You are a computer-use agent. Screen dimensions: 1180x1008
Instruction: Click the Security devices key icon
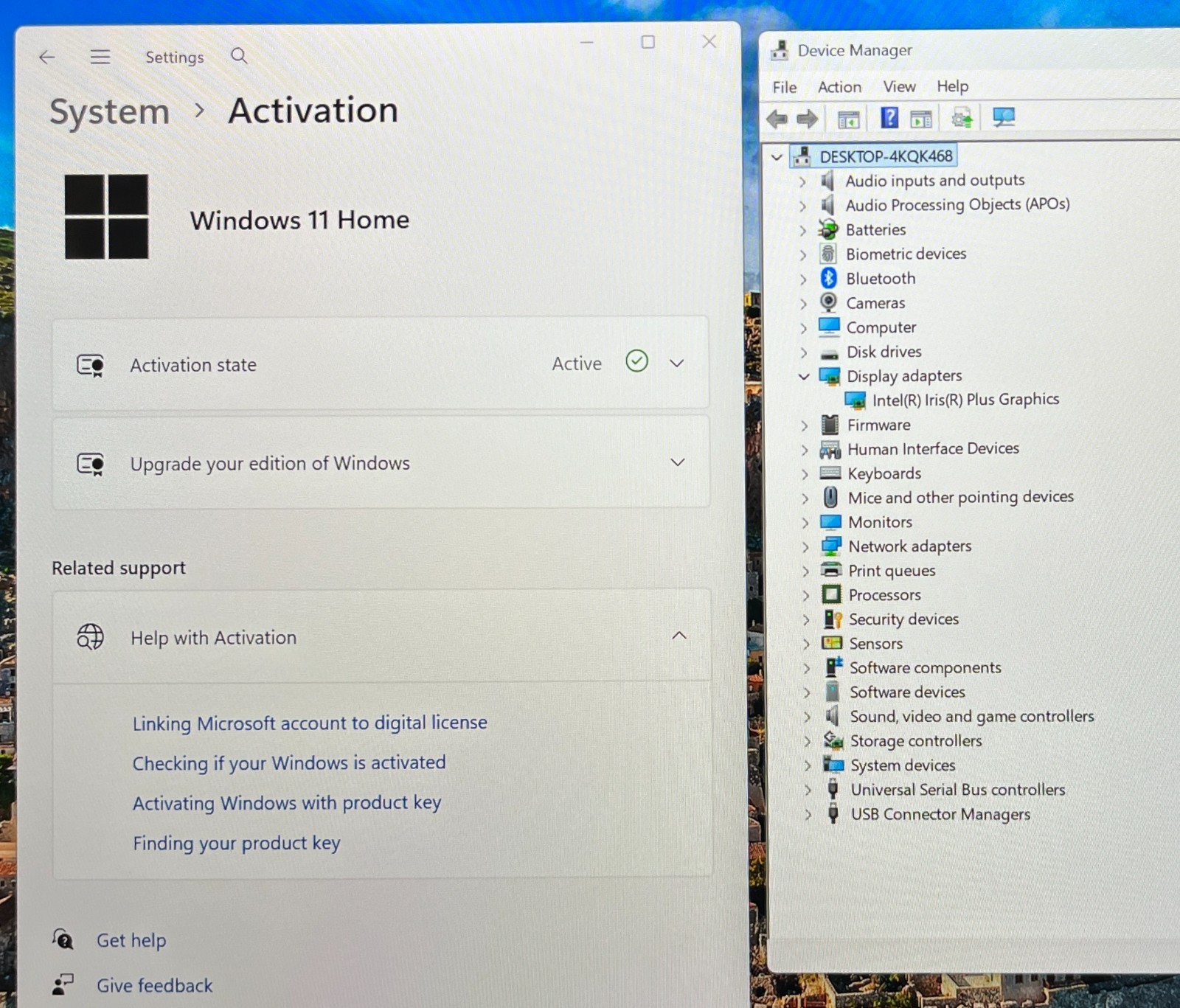click(x=833, y=619)
